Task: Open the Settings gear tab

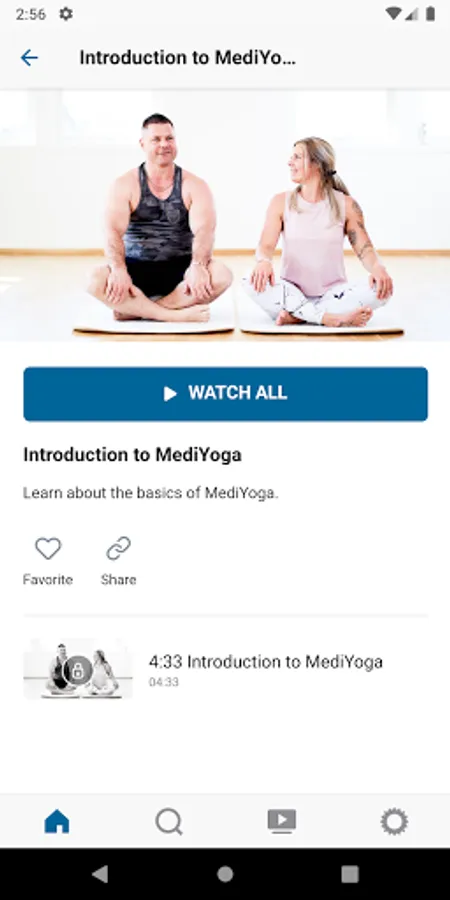Action: click(394, 821)
